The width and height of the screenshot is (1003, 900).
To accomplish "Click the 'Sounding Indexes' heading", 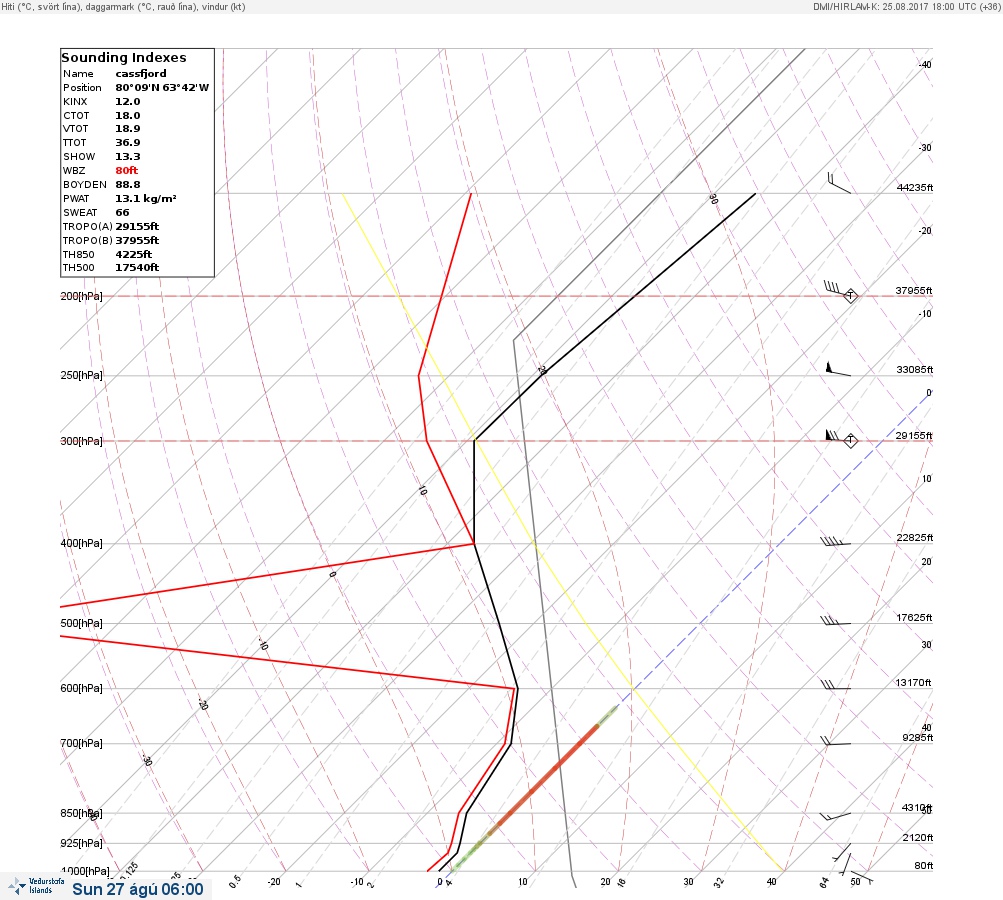I will [124, 58].
